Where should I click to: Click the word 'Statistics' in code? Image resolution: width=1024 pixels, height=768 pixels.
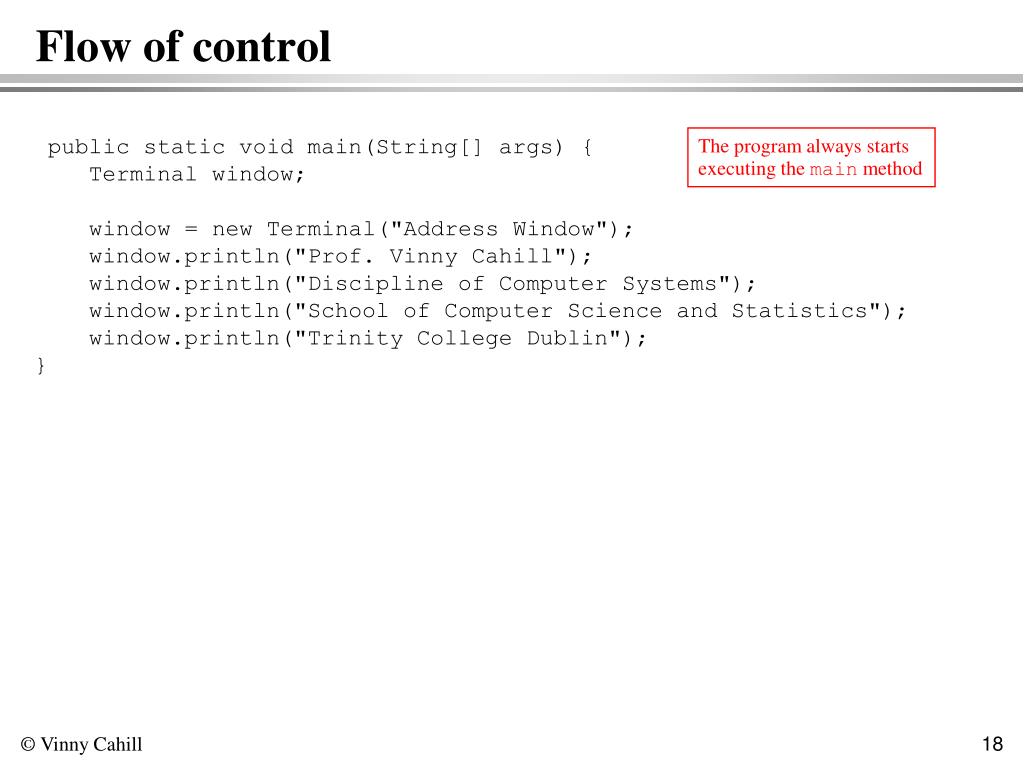pyautogui.click(x=799, y=311)
